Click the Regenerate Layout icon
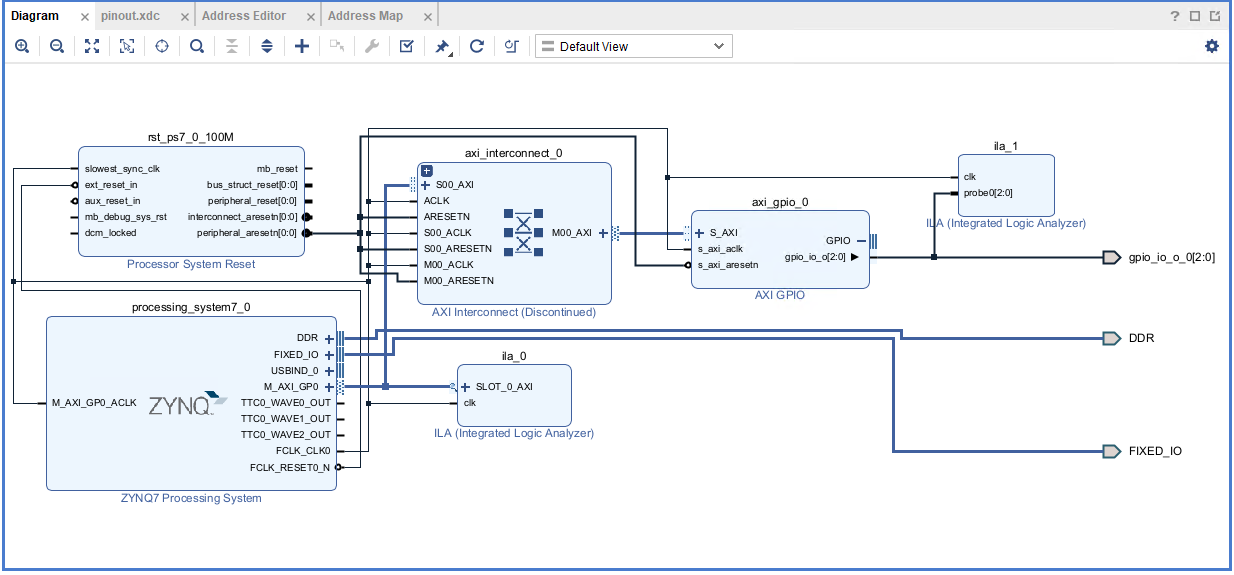Screen dimensions: 1234x575 point(477,46)
